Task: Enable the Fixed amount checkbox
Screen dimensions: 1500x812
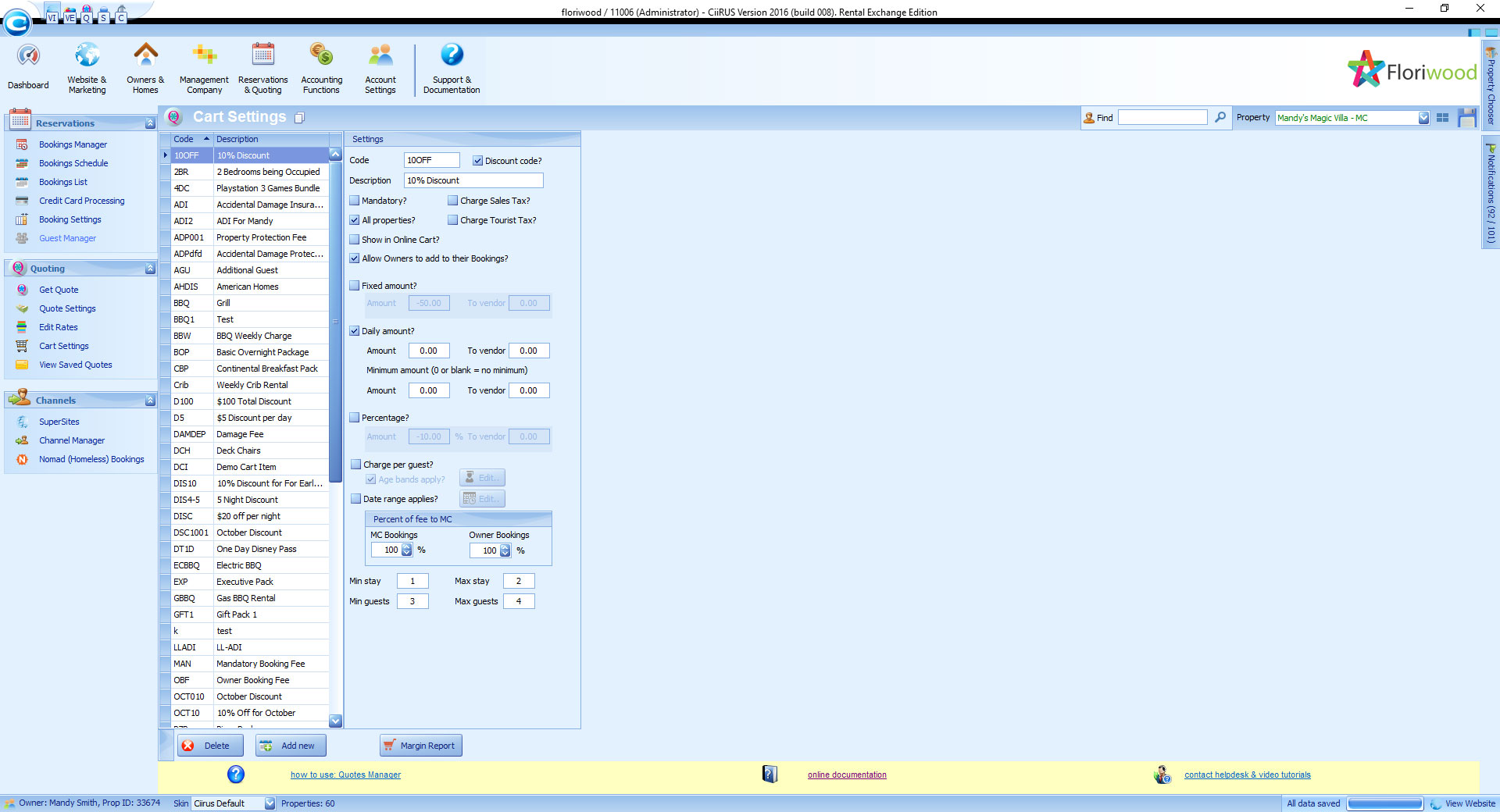Action: click(x=354, y=286)
